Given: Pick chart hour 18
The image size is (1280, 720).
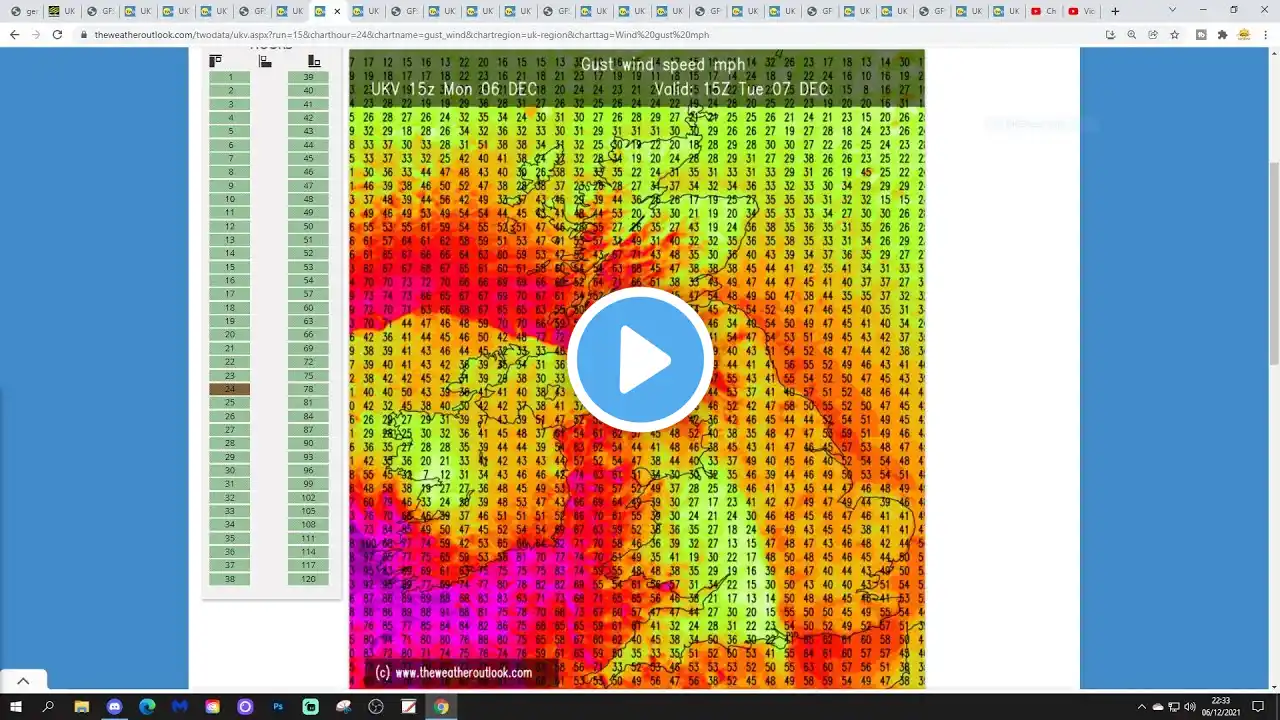Looking at the screenshot, I should click(230, 308).
